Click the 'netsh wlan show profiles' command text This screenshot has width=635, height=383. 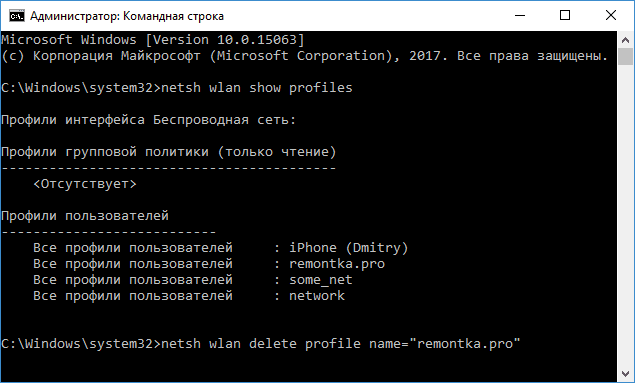click(x=257, y=88)
